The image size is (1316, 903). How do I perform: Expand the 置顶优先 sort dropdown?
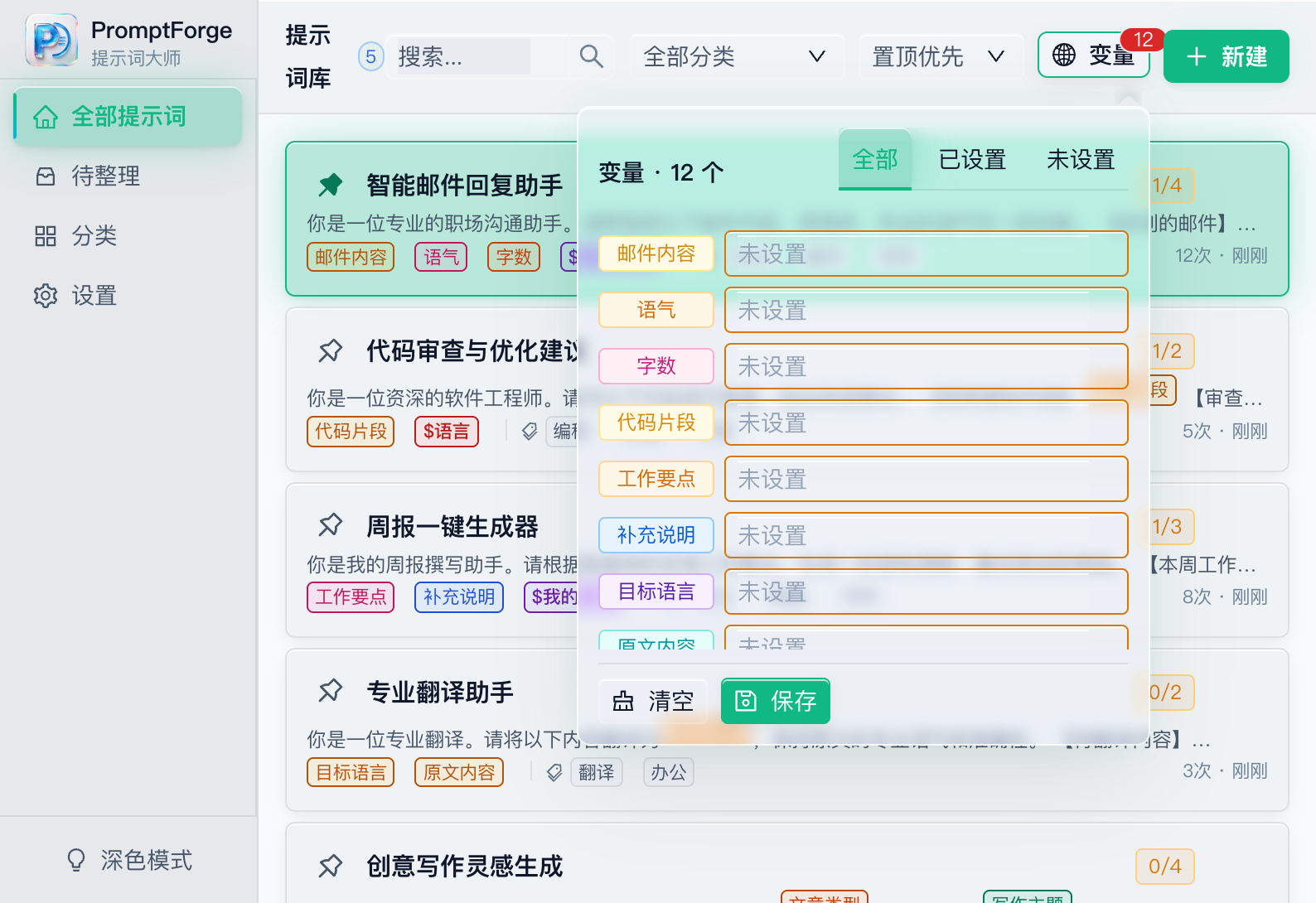coord(940,56)
